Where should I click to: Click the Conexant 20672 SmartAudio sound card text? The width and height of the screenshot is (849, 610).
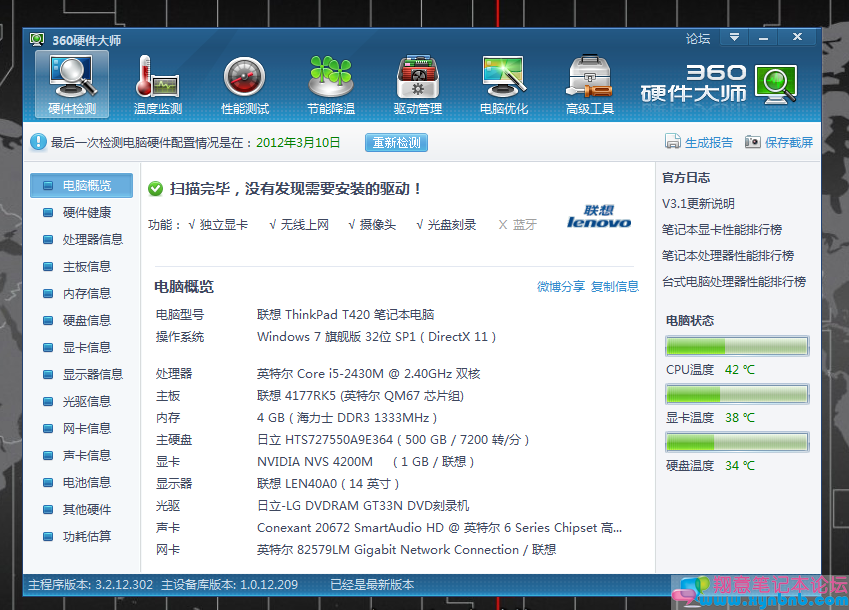coord(439,528)
